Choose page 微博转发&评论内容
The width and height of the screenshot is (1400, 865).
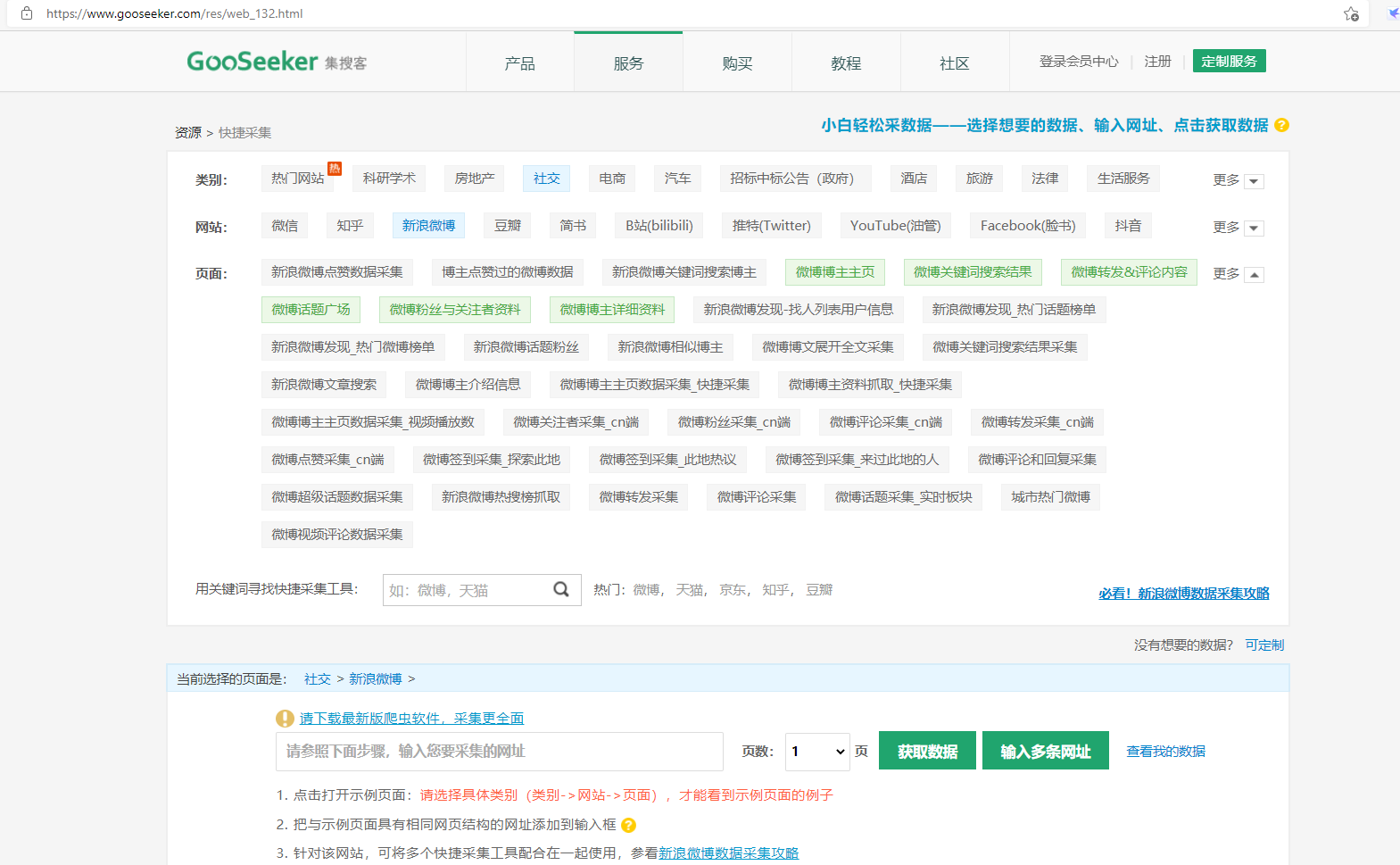1129,272
